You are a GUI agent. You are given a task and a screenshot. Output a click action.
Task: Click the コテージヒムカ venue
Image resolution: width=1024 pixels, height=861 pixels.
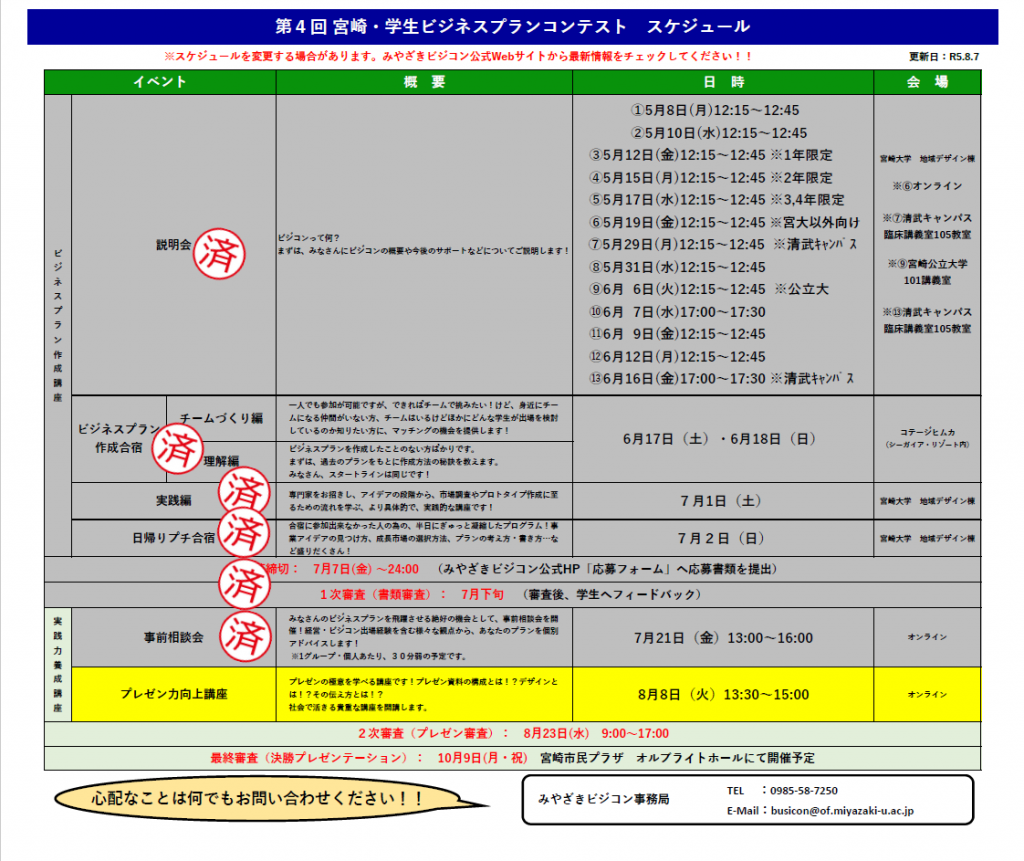pyautogui.click(x=927, y=438)
